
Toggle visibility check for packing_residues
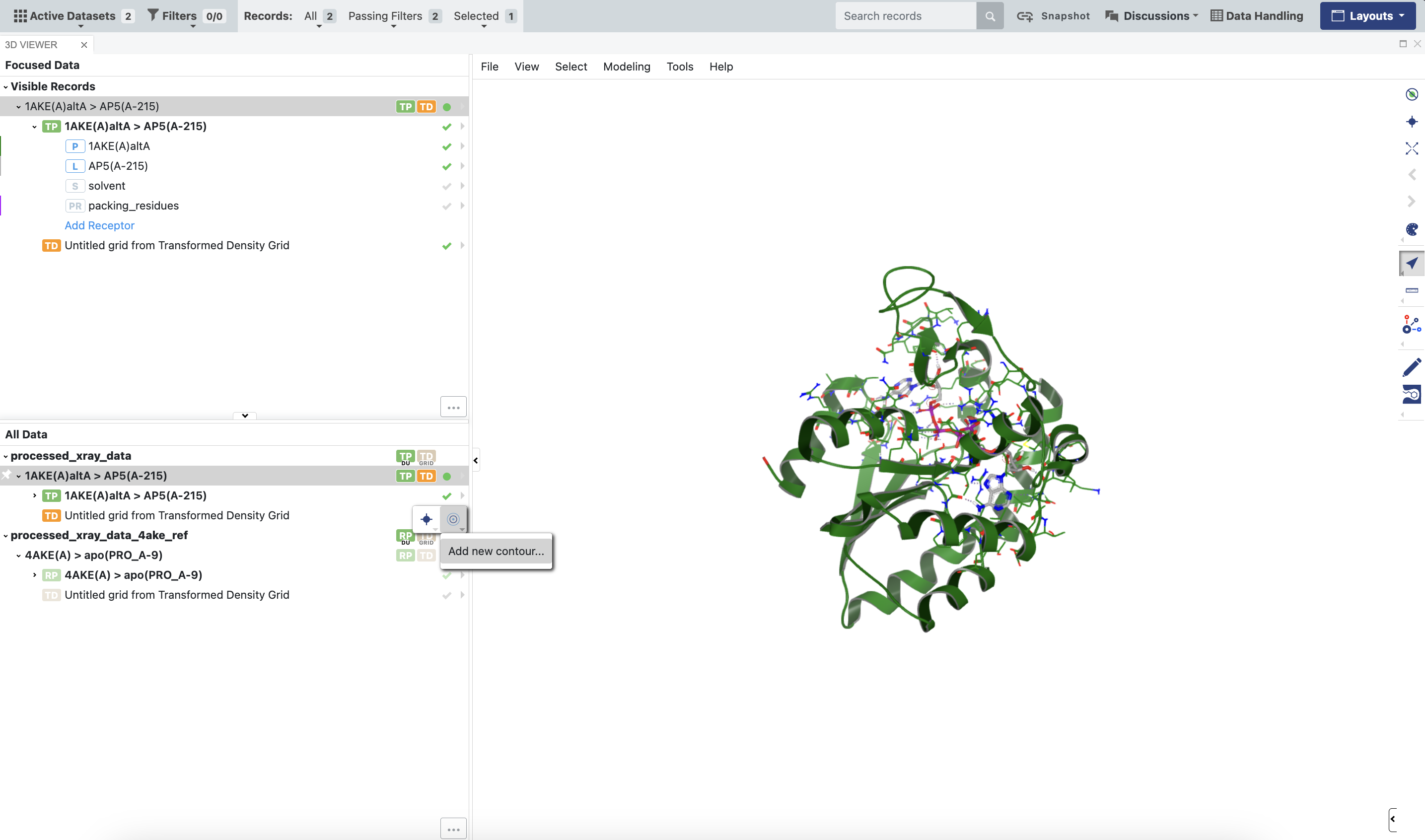[x=446, y=206]
